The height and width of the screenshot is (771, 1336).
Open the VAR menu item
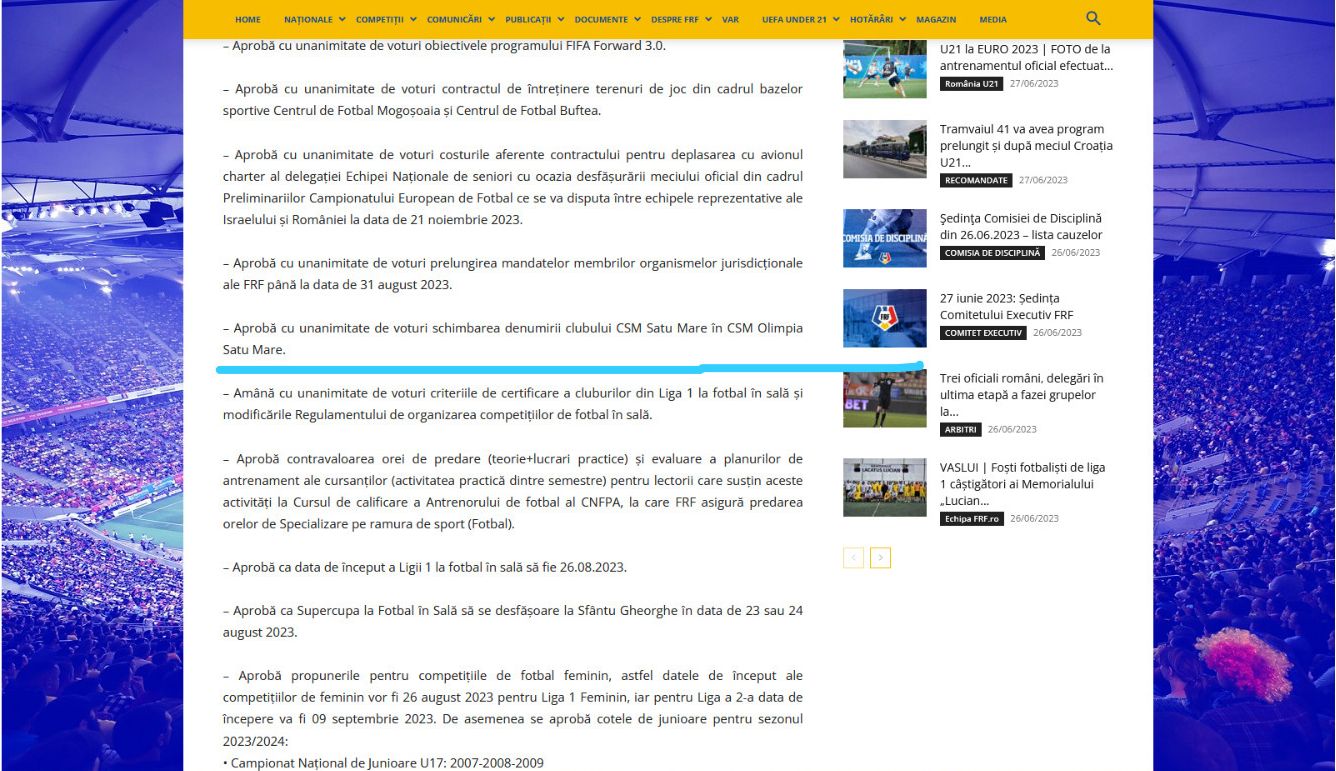(x=730, y=20)
